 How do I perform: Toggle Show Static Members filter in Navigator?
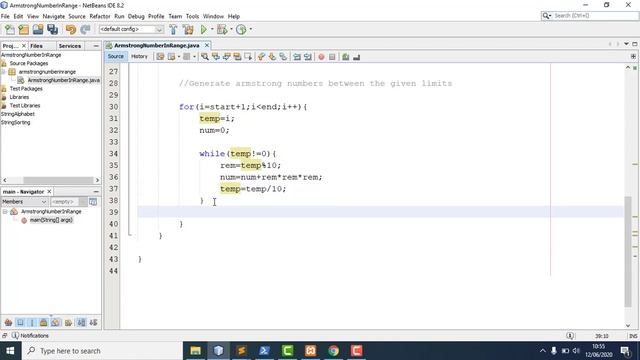pos(32,322)
